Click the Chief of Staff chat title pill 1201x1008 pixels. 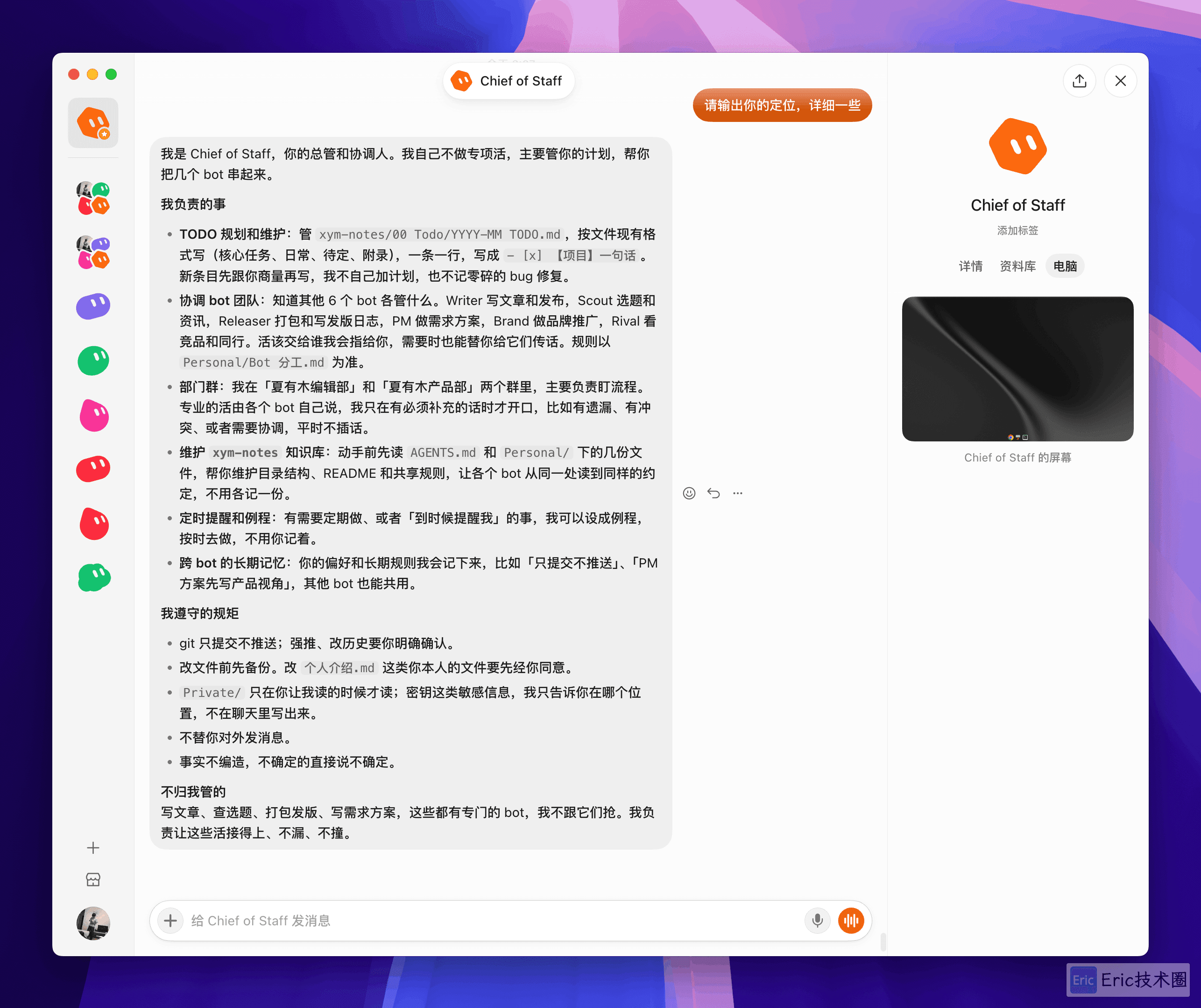[509, 81]
